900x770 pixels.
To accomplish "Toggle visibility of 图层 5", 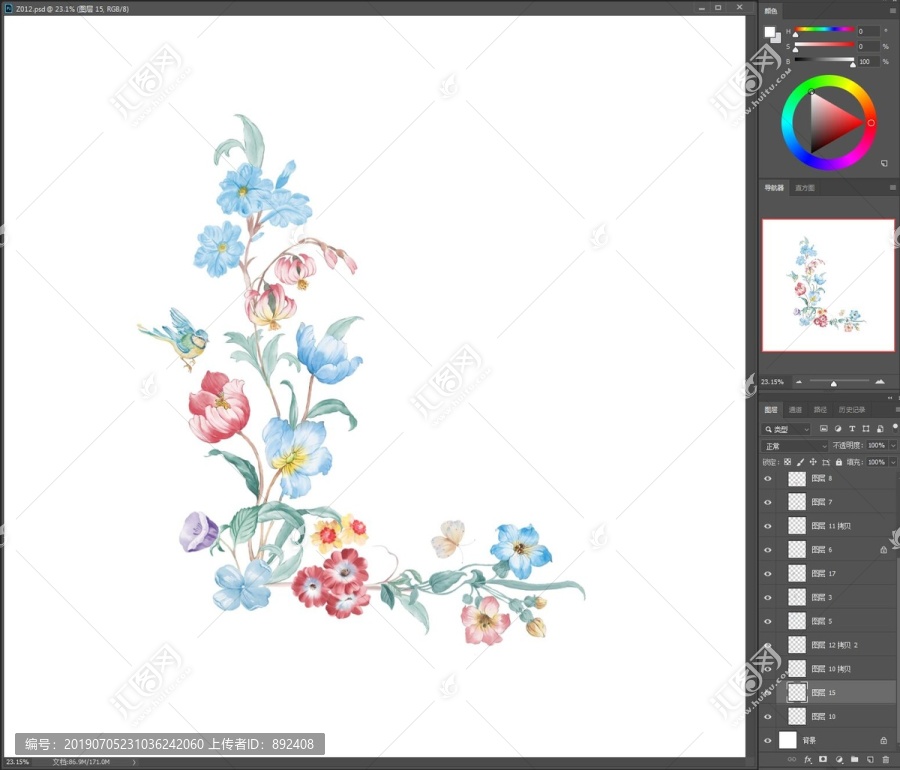I will 768,621.
